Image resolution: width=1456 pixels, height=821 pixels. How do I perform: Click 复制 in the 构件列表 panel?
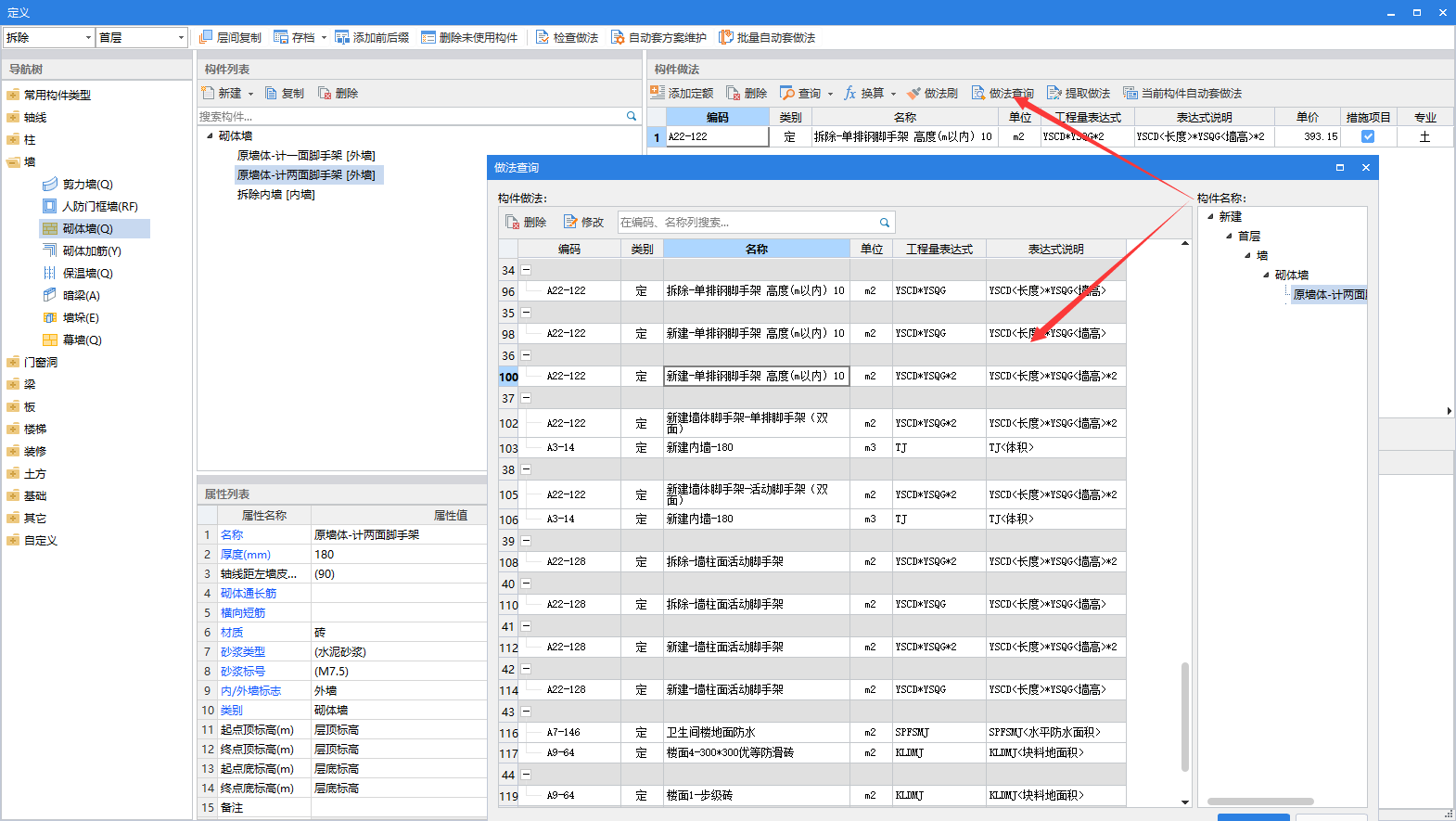coord(285,93)
